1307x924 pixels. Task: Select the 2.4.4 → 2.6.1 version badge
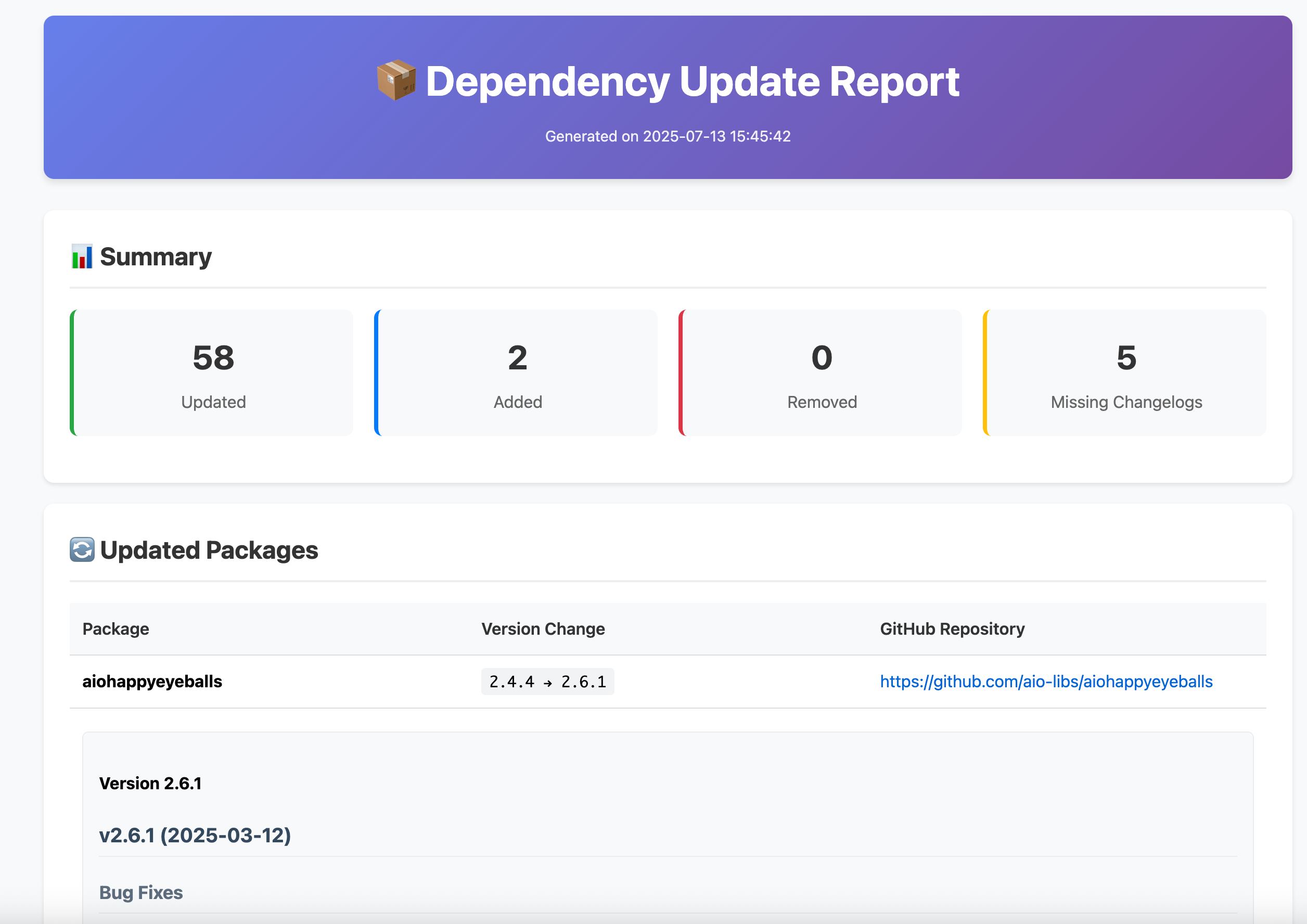(548, 681)
